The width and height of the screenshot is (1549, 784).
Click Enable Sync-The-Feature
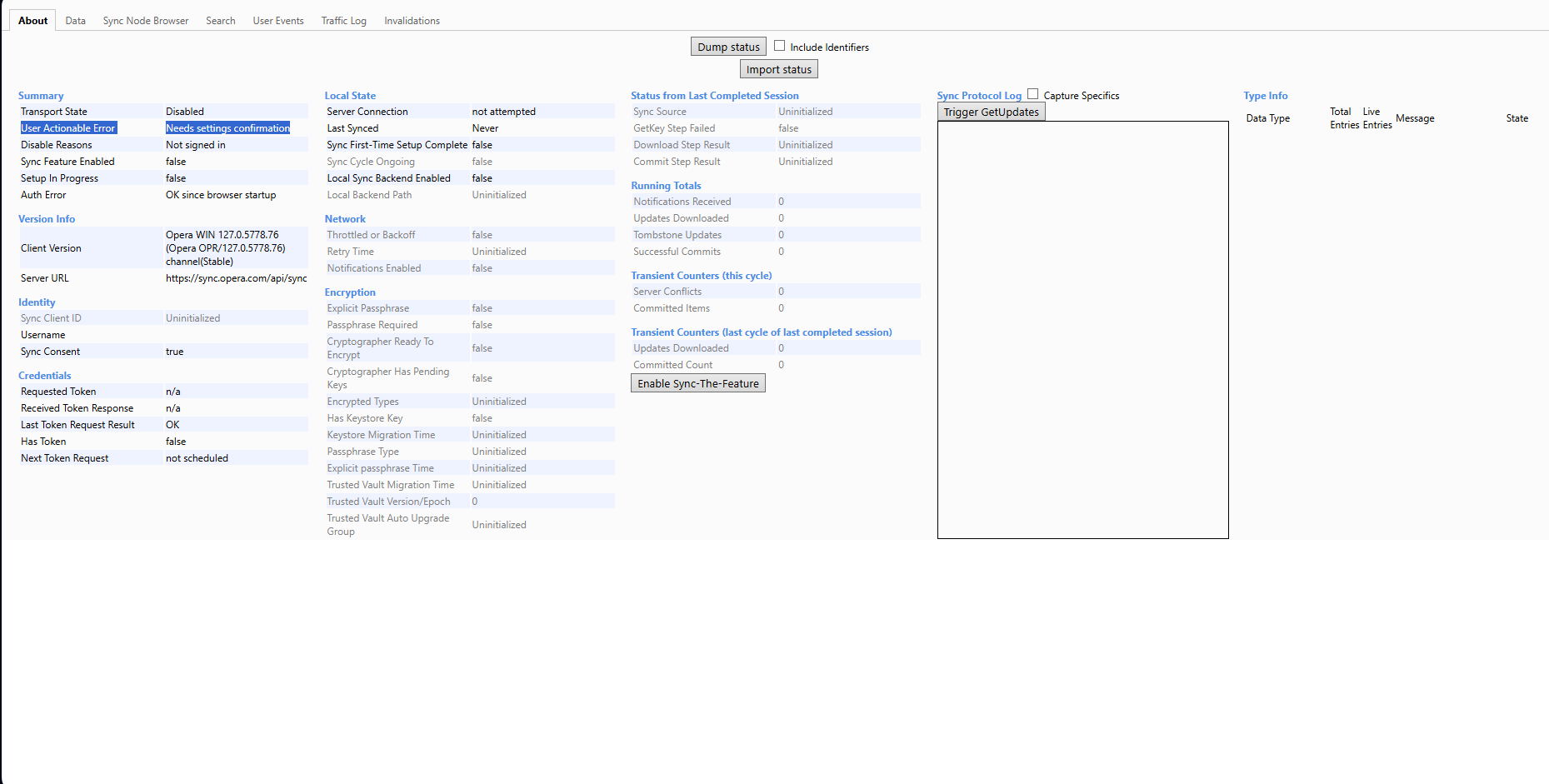tap(697, 382)
